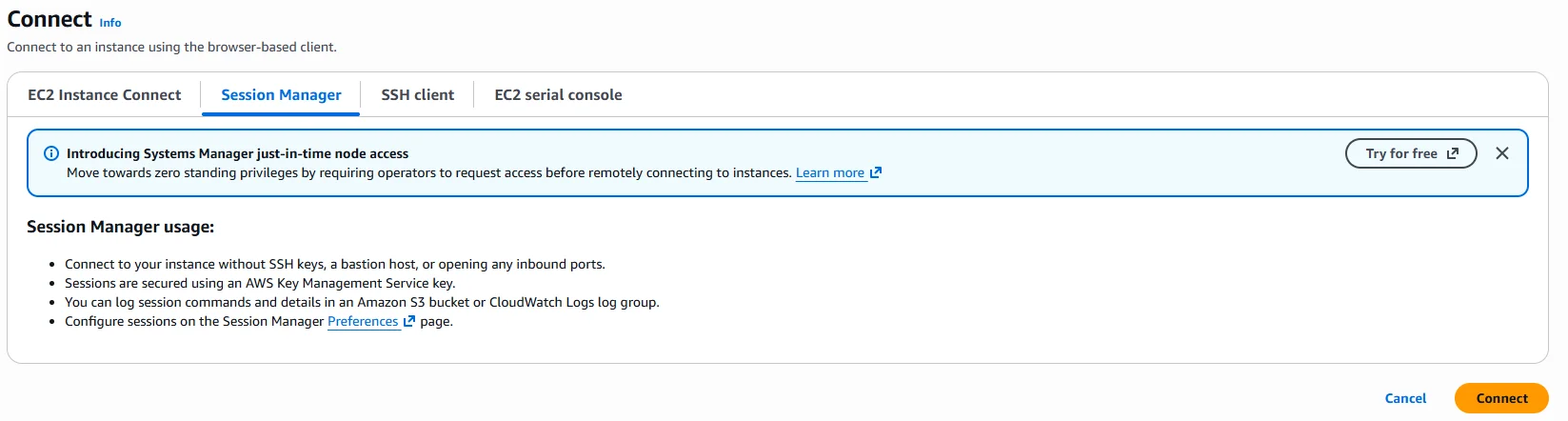Dismiss the just-in-time node access banner

(1502, 153)
